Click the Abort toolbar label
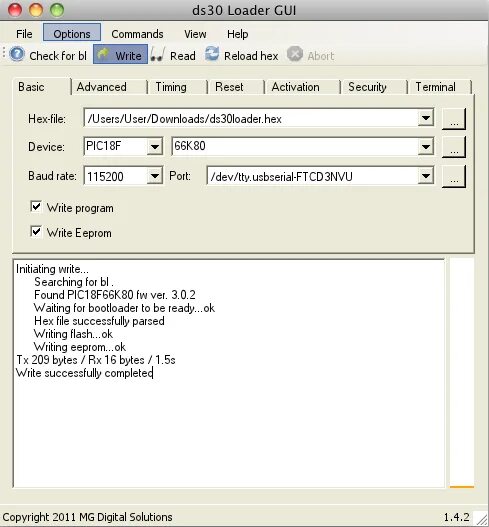 coord(321,56)
